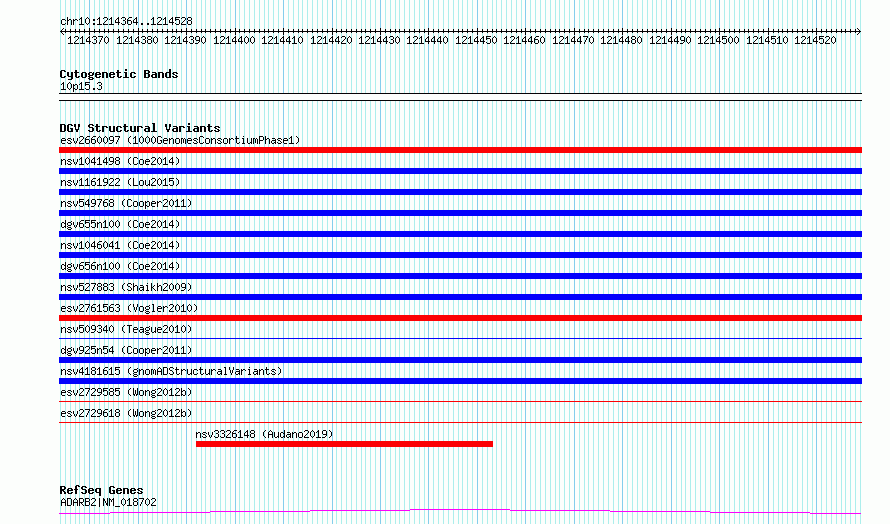
Task: Open esv2761563 (Vogler2010) variant label
Action: click(129, 308)
